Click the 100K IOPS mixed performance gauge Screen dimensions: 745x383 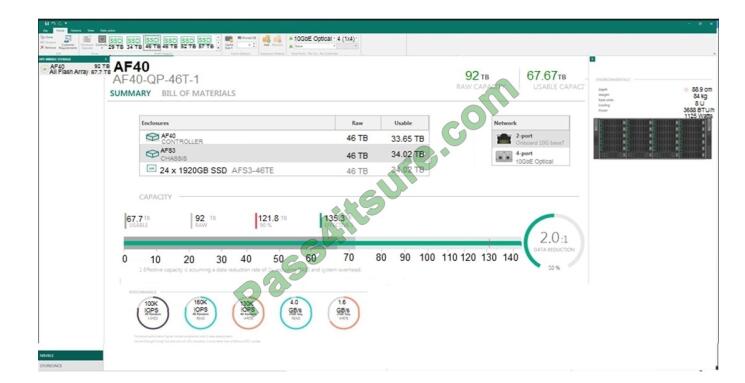pyautogui.click(x=153, y=312)
